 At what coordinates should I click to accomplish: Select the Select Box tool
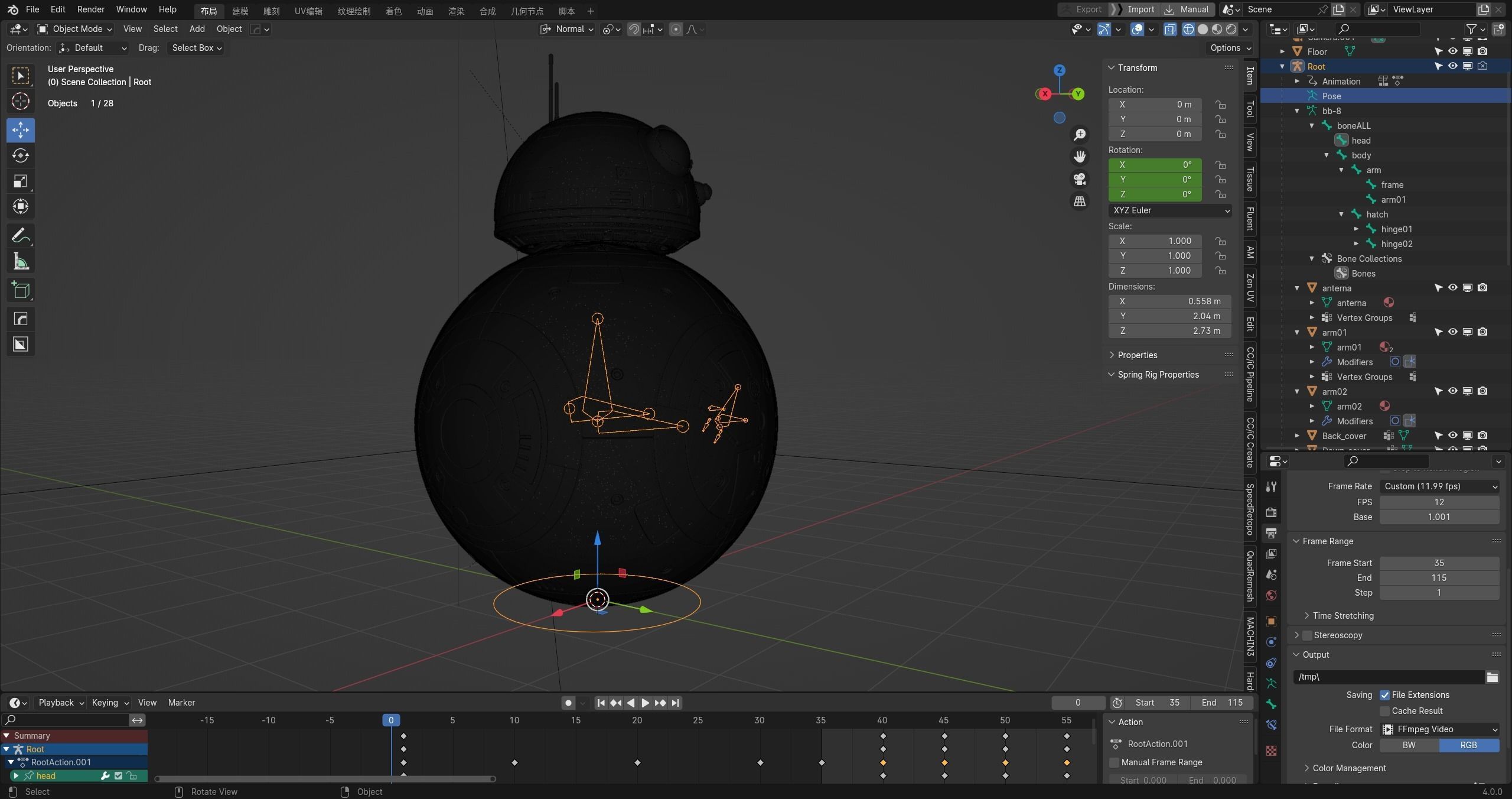pyautogui.click(x=21, y=76)
